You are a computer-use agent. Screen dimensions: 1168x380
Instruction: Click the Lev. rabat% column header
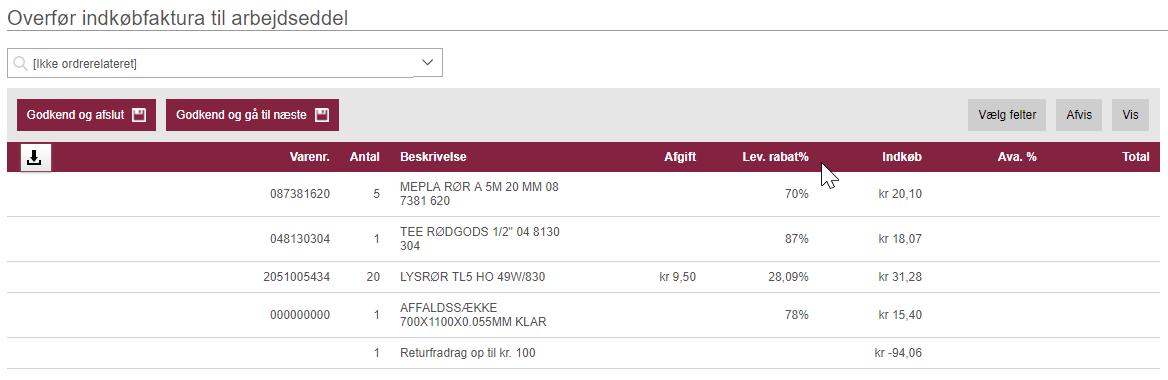[x=775, y=157]
